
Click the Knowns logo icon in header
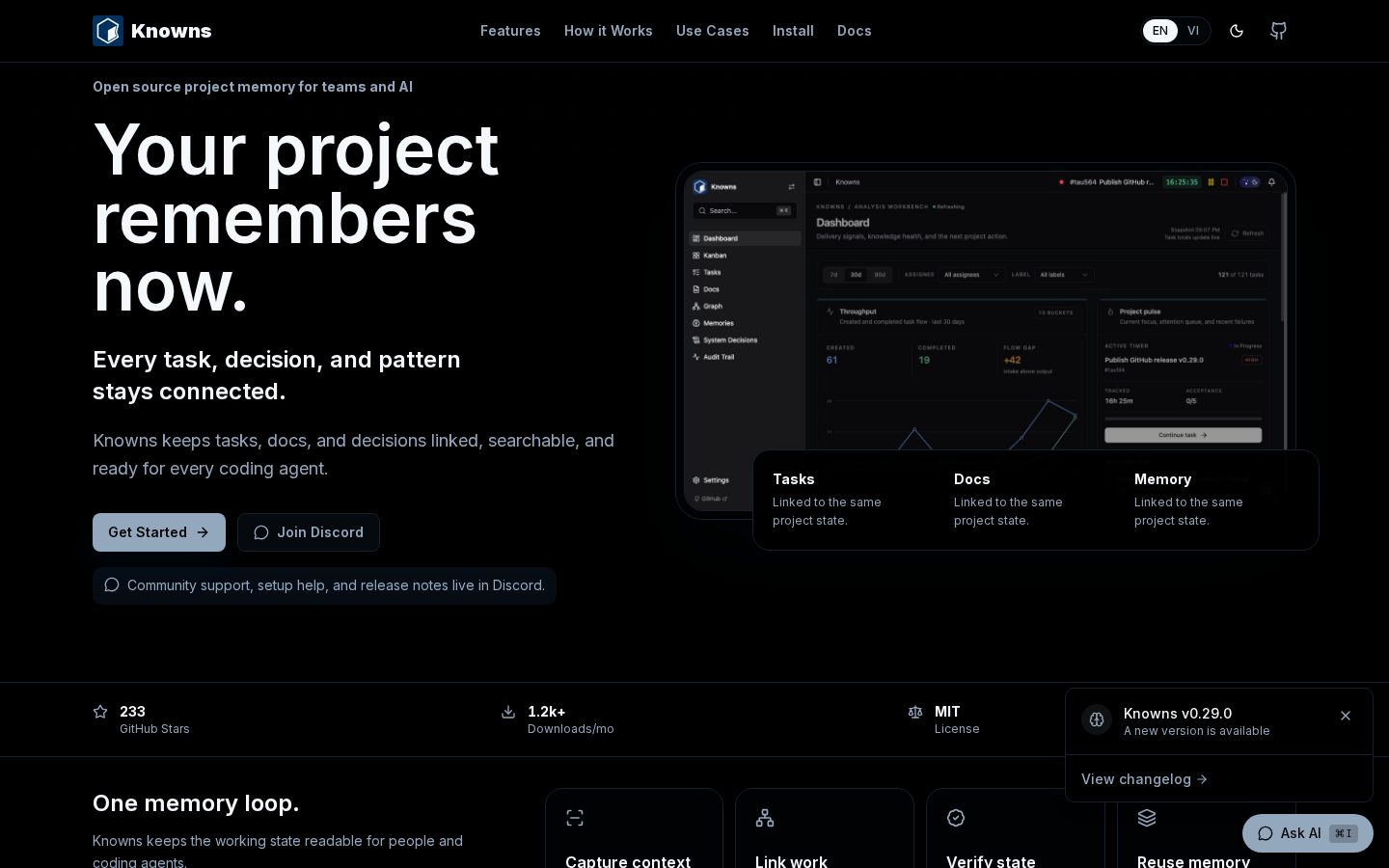[x=108, y=31]
